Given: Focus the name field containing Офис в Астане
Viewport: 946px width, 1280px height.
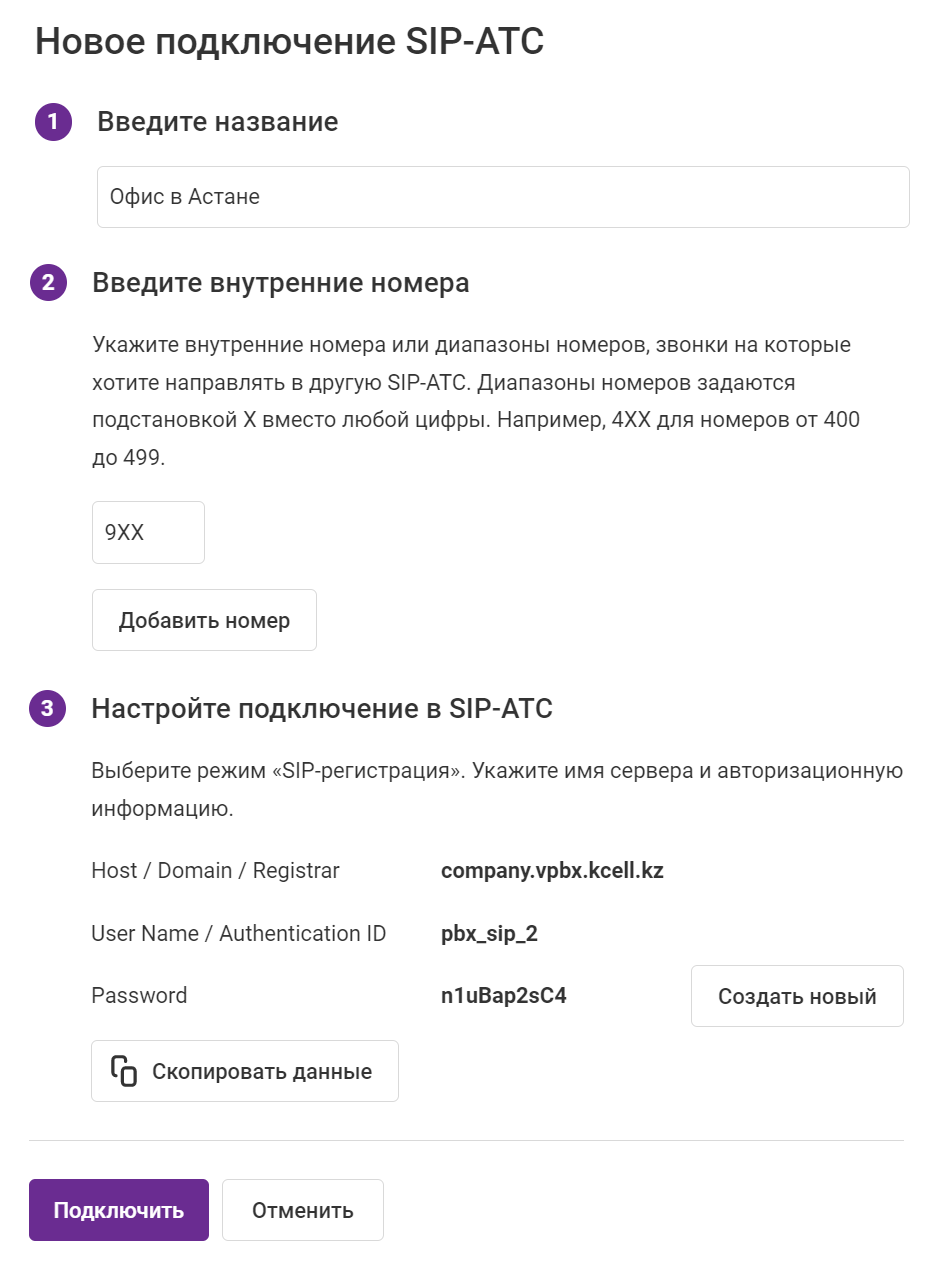Looking at the screenshot, I should 503,197.
